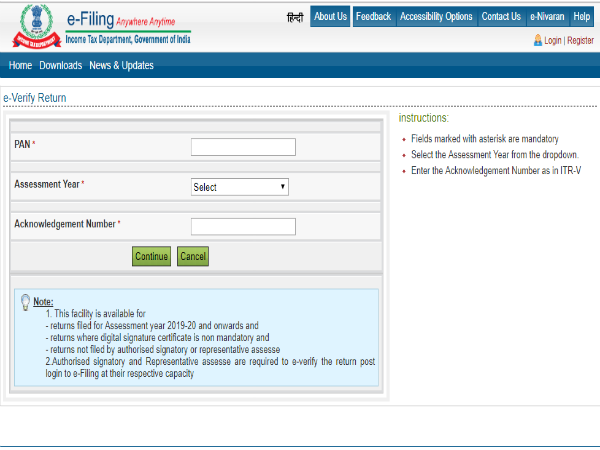This screenshot has width=600, height=450.
Task: Click the lightbulb Note icon
Action: coord(26,302)
